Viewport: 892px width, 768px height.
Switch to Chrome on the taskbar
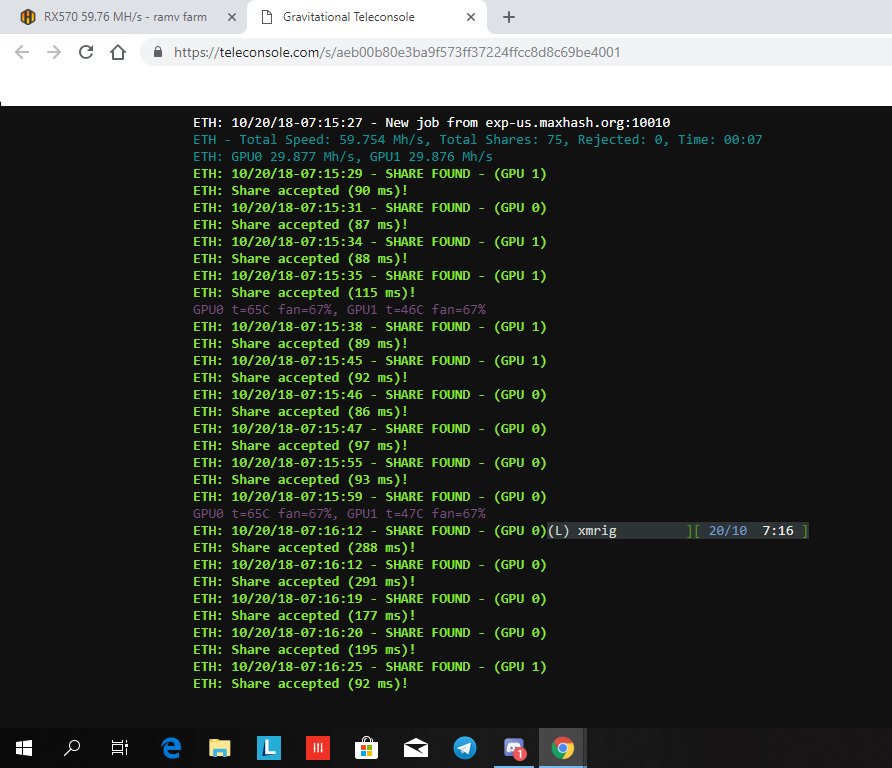pos(563,748)
